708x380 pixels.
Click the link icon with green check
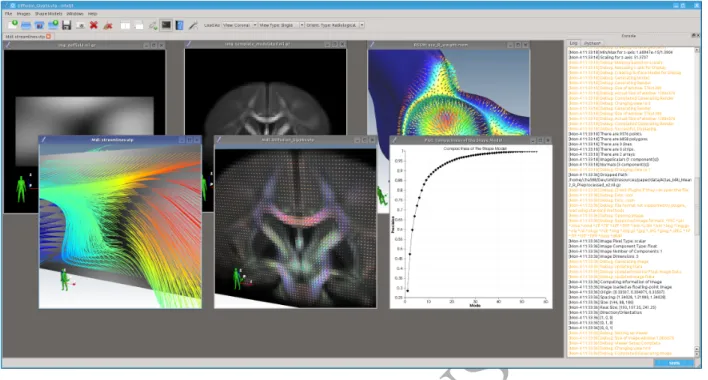(153, 25)
